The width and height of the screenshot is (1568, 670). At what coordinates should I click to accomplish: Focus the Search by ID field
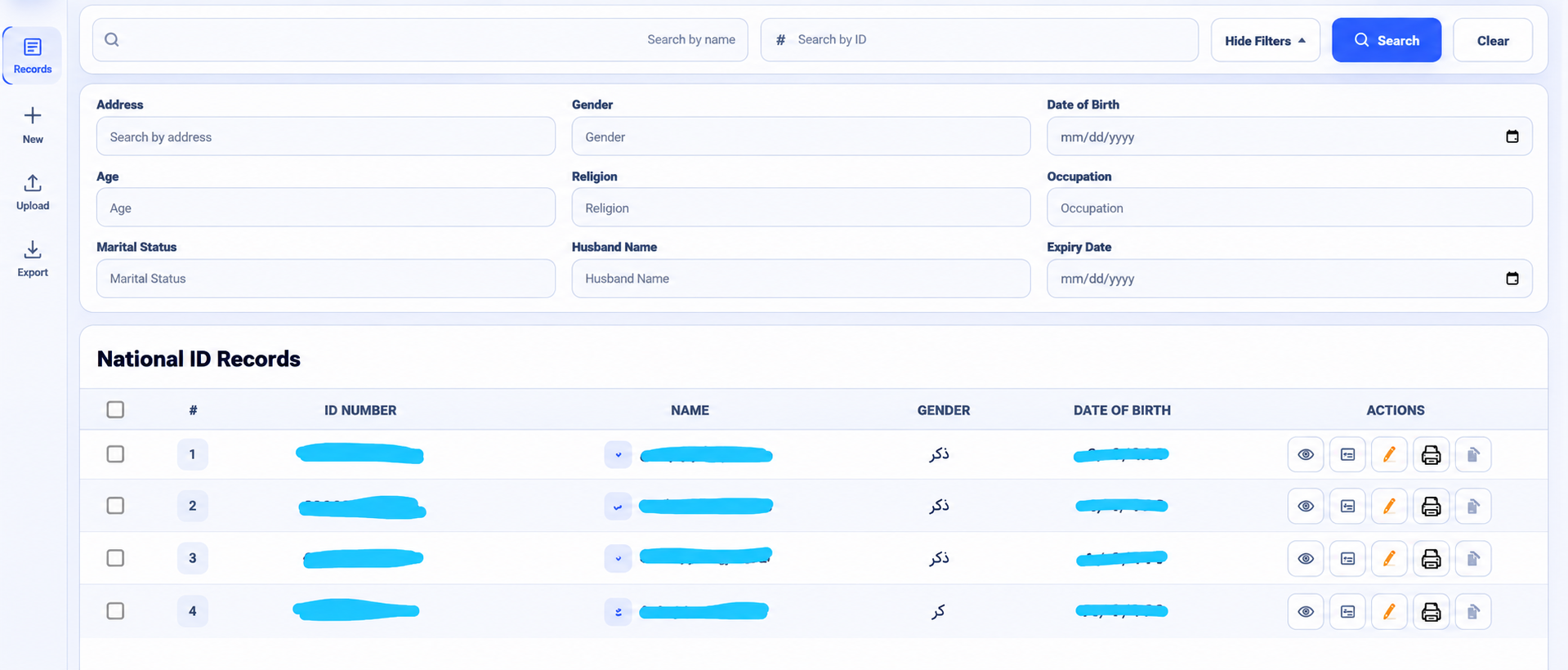tap(980, 40)
